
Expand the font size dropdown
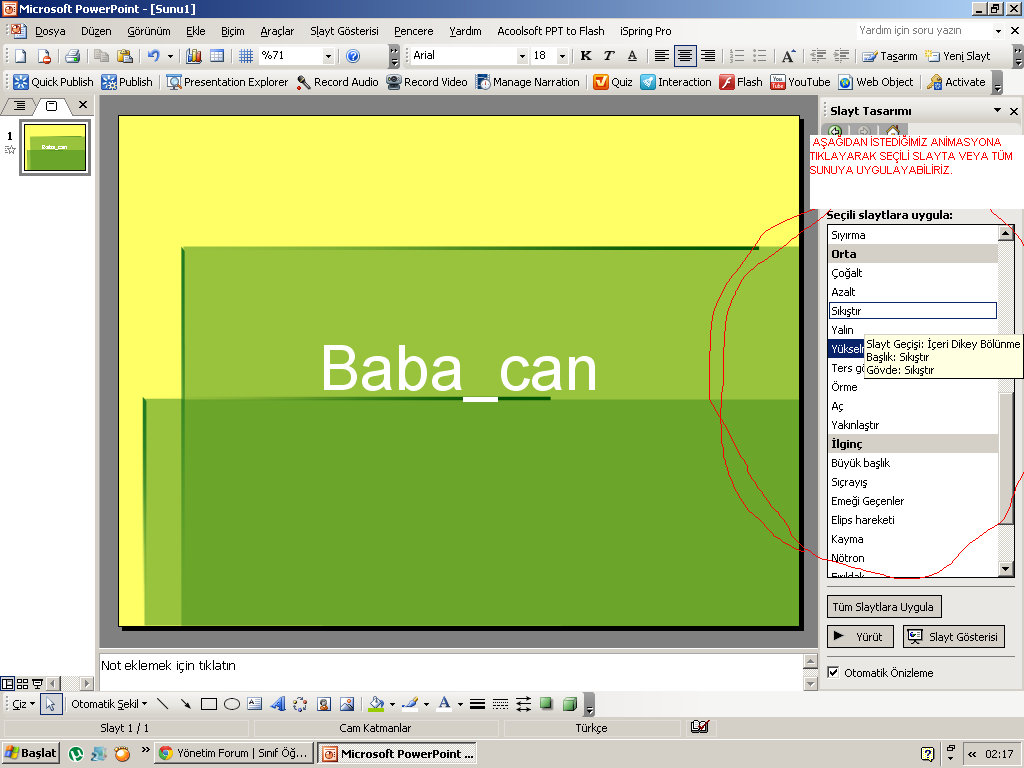coord(562,56)
